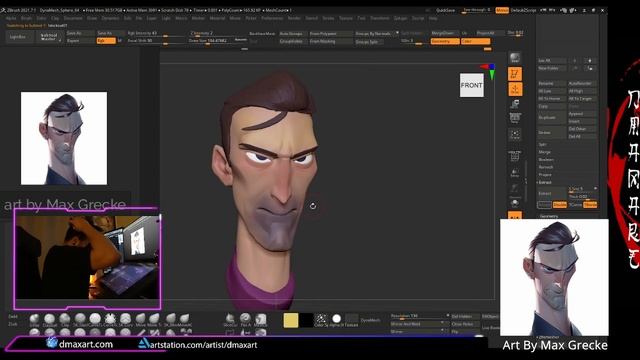
Task: Toggle the M channel button next to Rgb
Action: 120,41
